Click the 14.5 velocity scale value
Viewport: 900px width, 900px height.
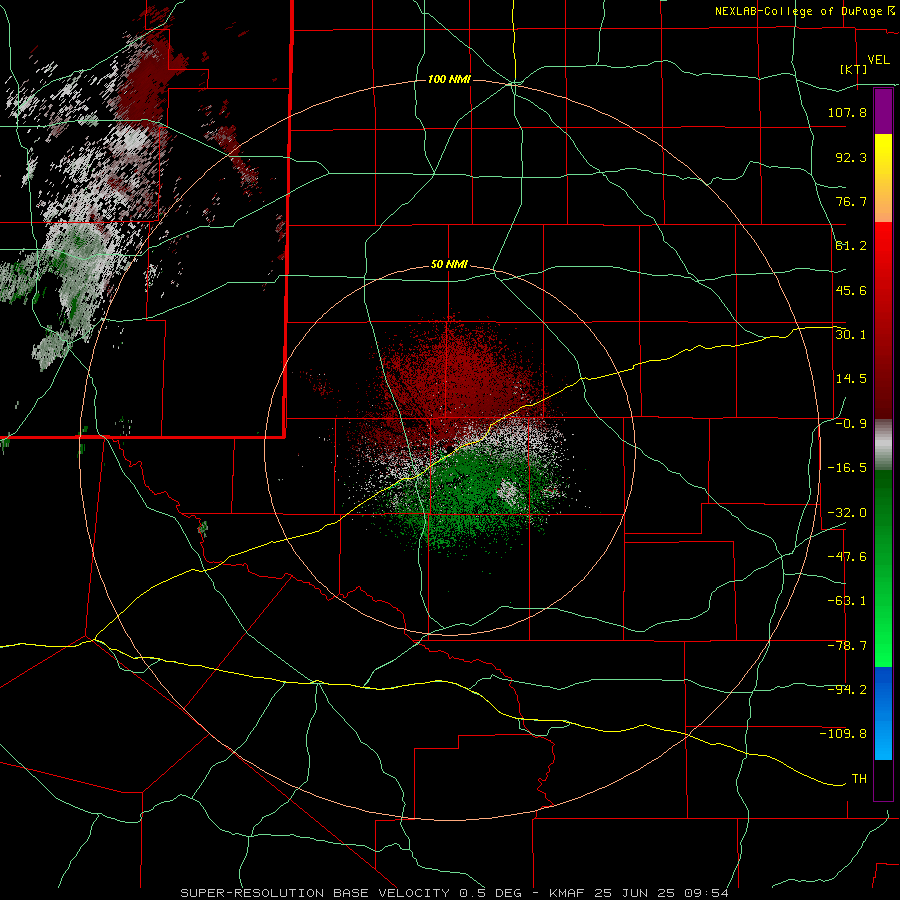click(851, 379)
